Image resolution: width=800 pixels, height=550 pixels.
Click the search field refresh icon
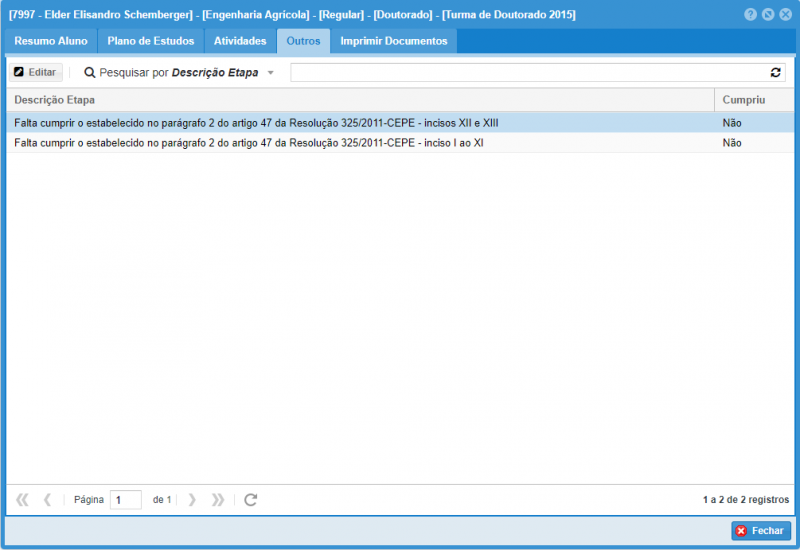(x=775, y=73)
